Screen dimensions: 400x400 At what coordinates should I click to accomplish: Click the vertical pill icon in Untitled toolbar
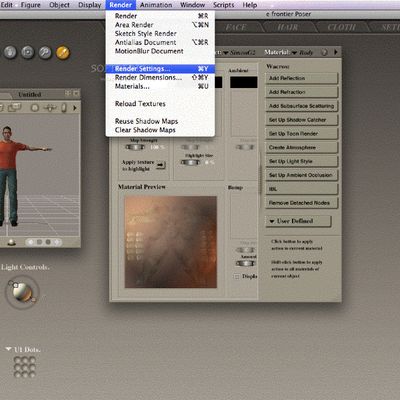[64, 108]
